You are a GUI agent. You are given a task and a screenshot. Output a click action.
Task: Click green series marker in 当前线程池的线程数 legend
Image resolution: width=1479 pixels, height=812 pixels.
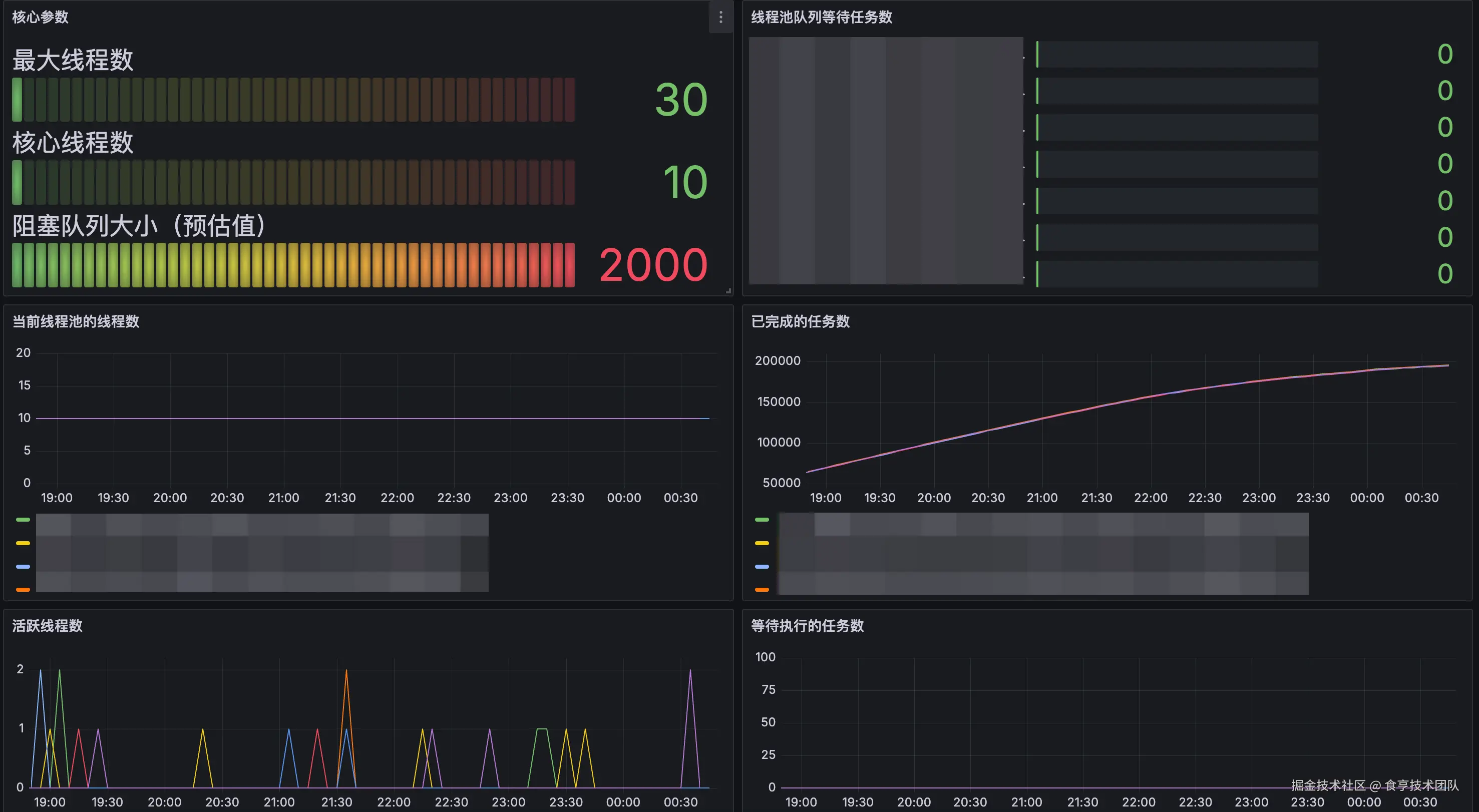[x=23, y=520]
